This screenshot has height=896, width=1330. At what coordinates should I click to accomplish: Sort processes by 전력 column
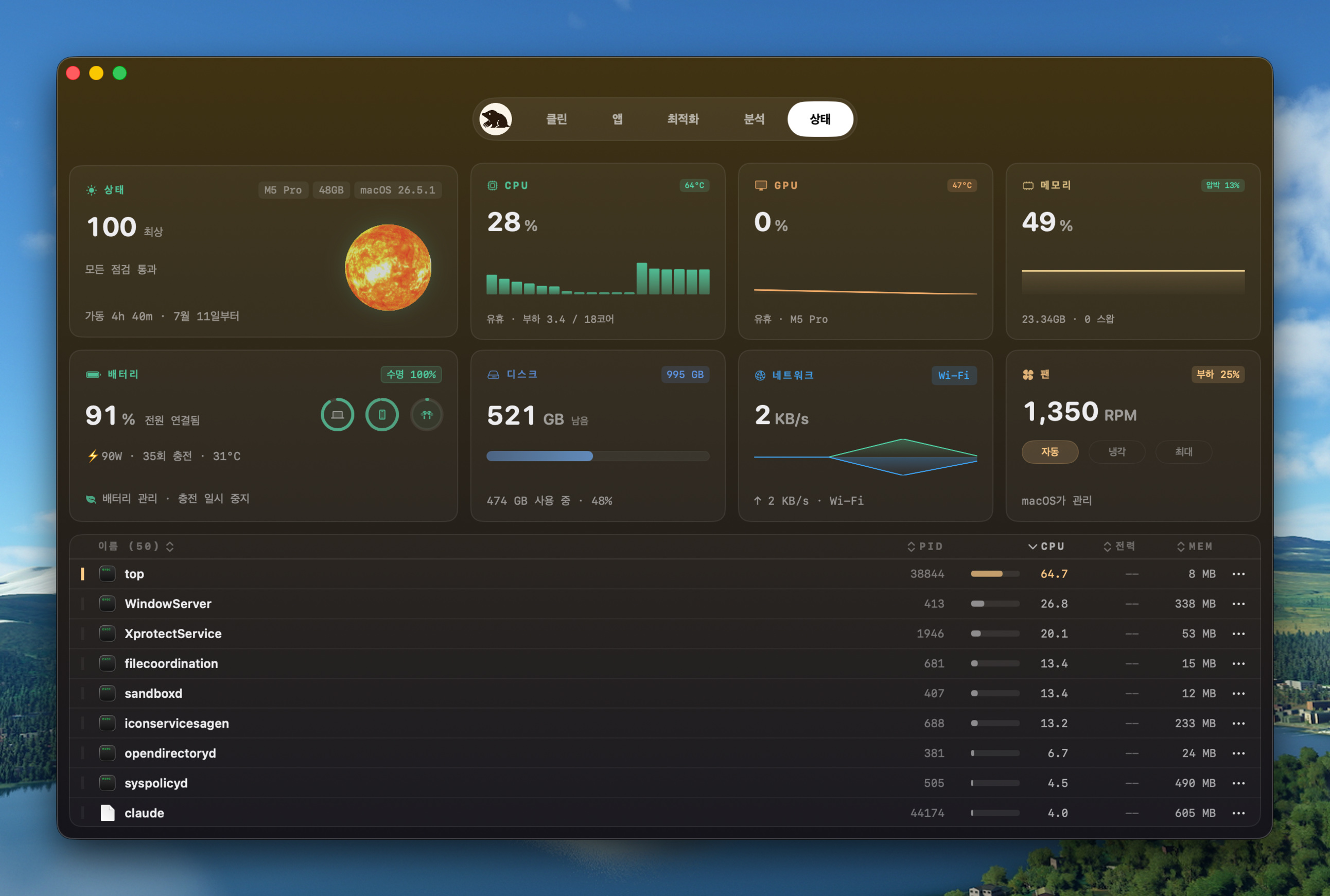[1119, 546]
